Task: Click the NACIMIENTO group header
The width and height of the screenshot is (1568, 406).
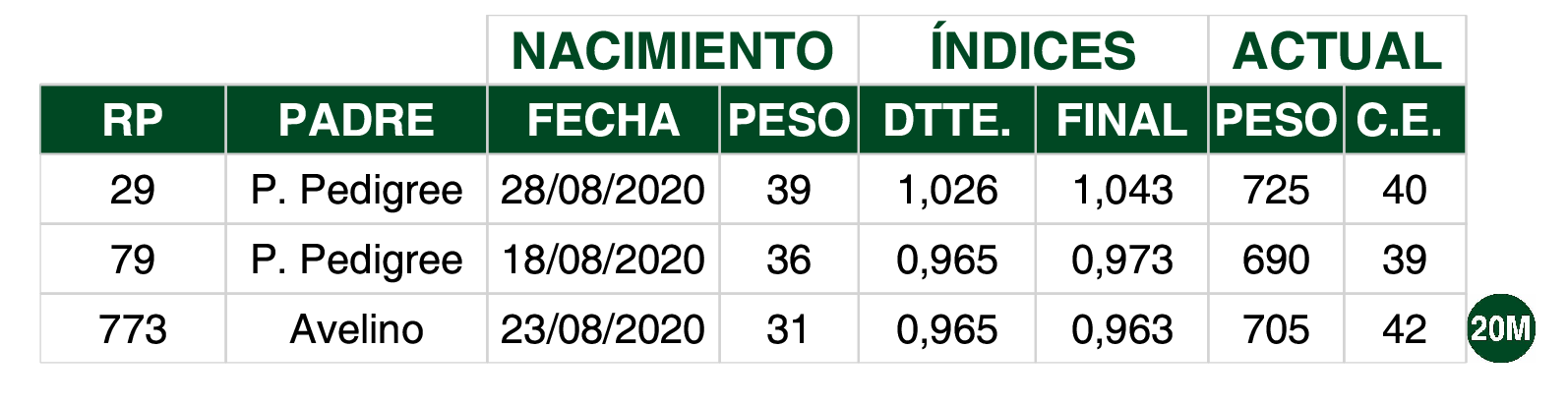Action: point(673,50)
